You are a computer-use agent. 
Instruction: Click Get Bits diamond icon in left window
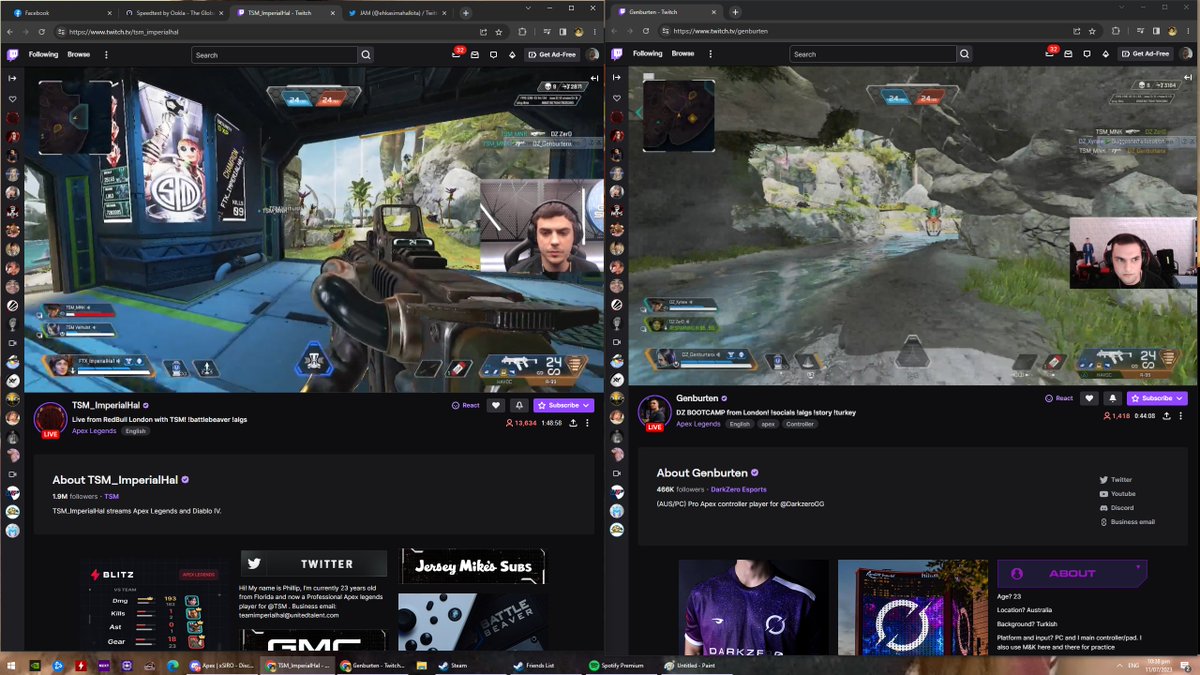(x=513, y=54)
